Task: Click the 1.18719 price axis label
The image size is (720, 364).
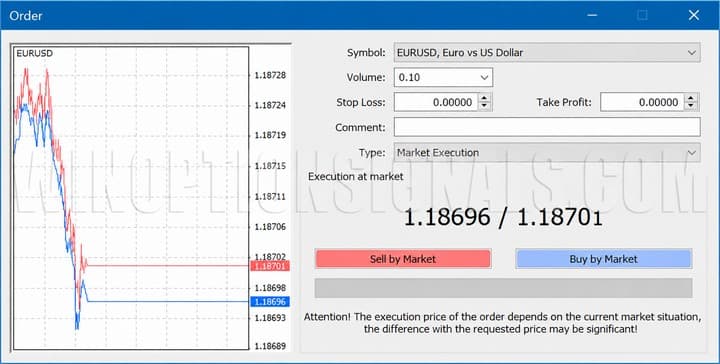Action: pos(270,135)
